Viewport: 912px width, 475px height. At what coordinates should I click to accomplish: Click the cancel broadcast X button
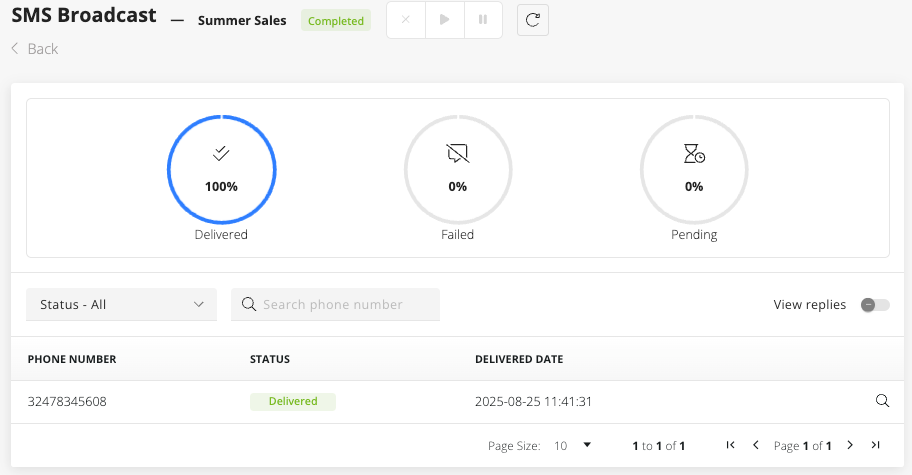406,20
